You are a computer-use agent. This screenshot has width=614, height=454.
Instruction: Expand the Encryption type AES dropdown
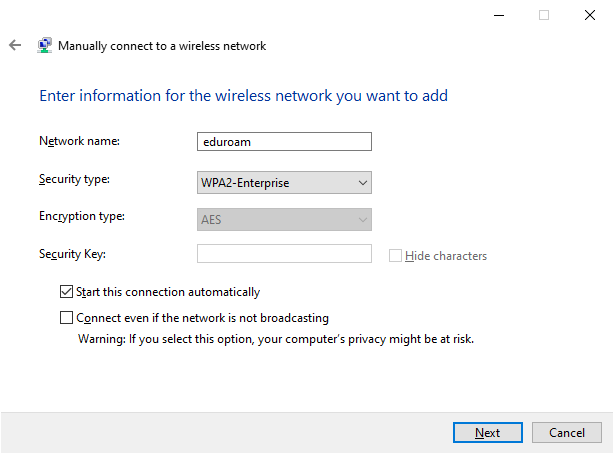284,219
